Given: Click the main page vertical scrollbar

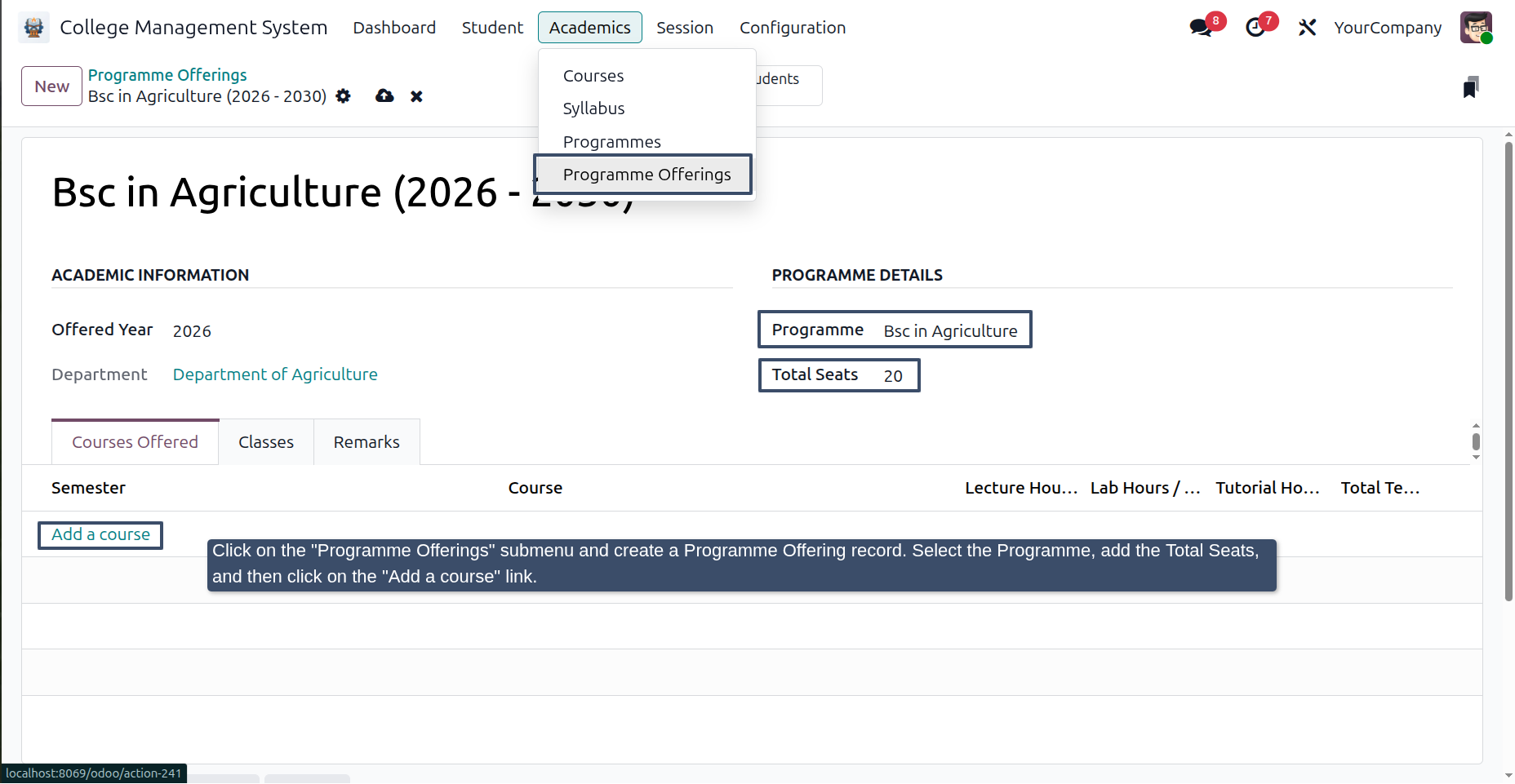Looking at the screenshot, I should (x=1508, y=371).
